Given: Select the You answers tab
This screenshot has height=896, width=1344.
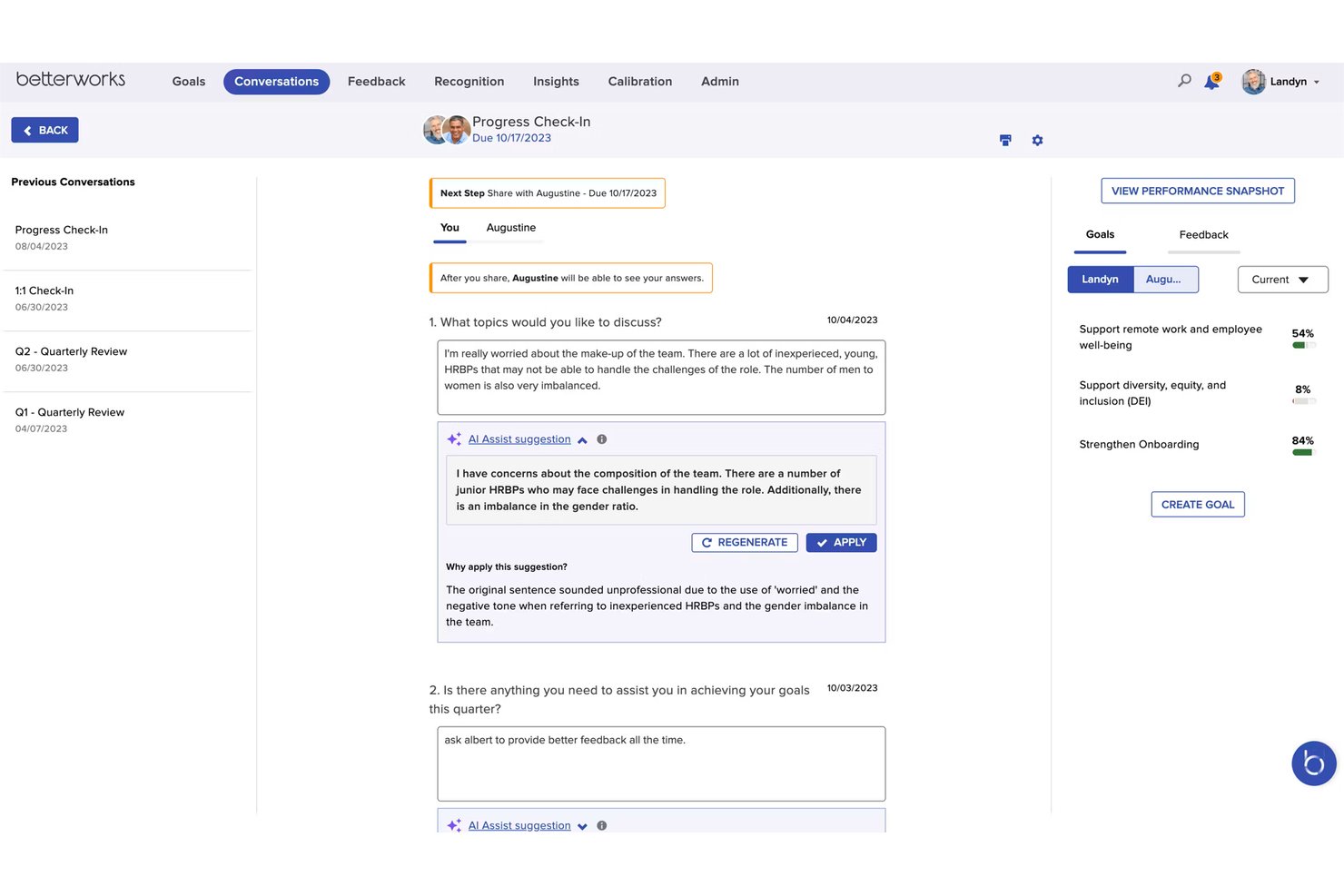Looking at the screenshot, I should (x=450, y=229).
